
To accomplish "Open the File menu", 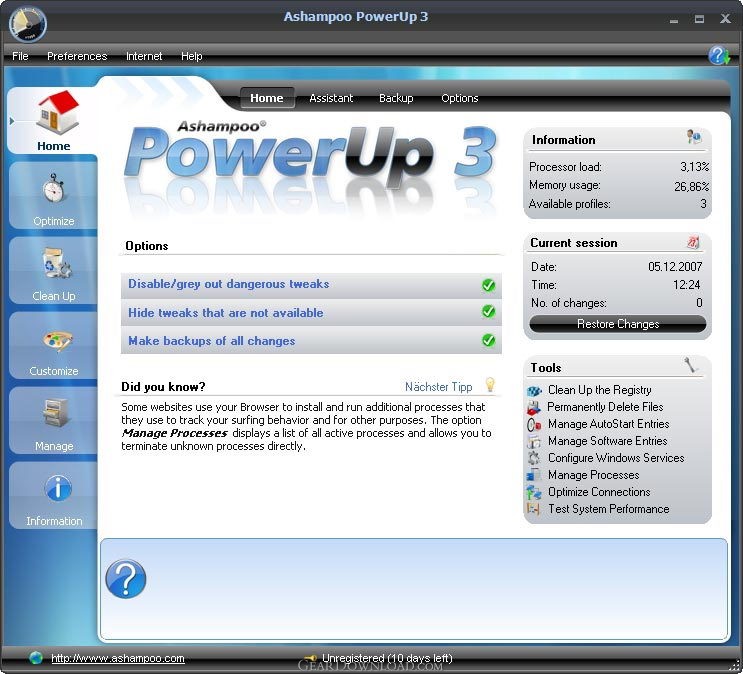I will 20,56.
